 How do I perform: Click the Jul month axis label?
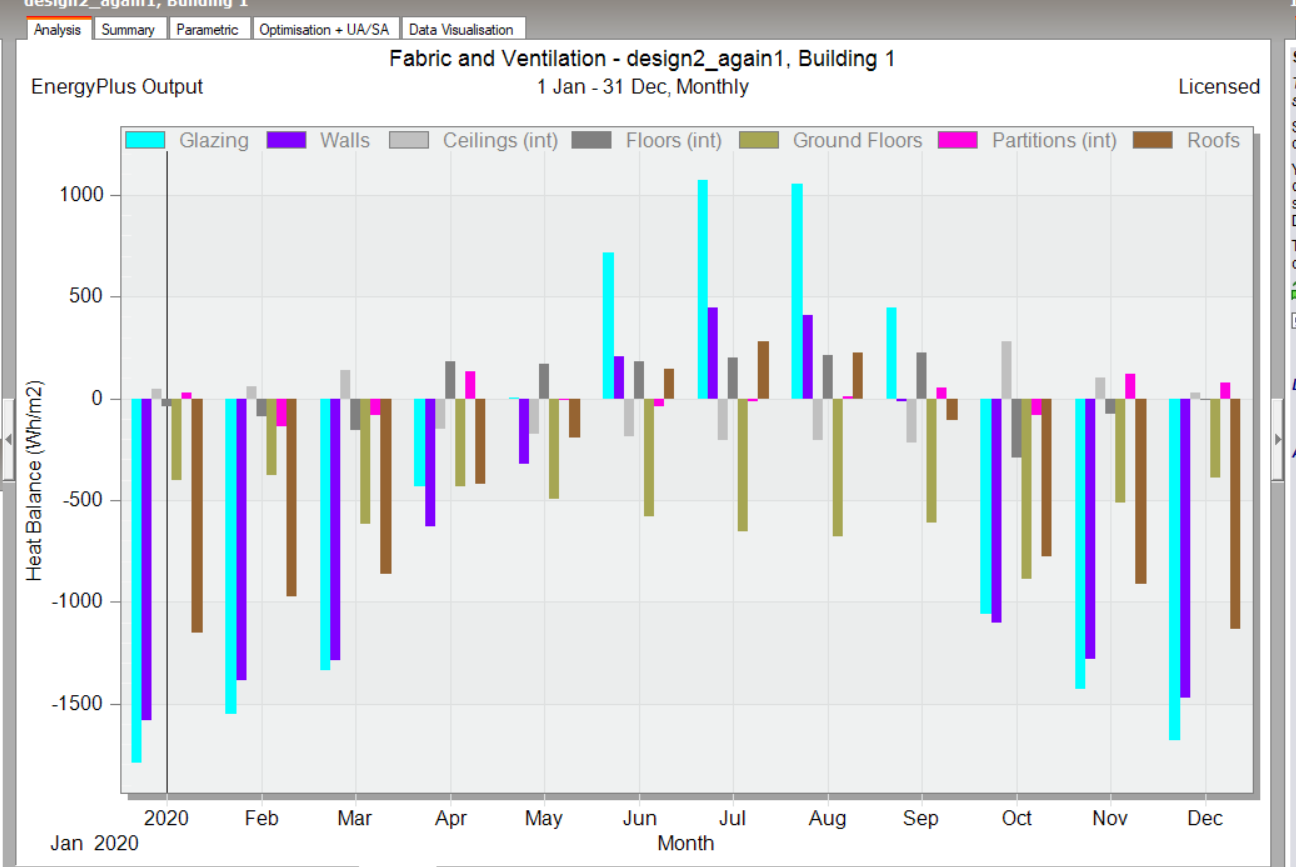(732, 818)
